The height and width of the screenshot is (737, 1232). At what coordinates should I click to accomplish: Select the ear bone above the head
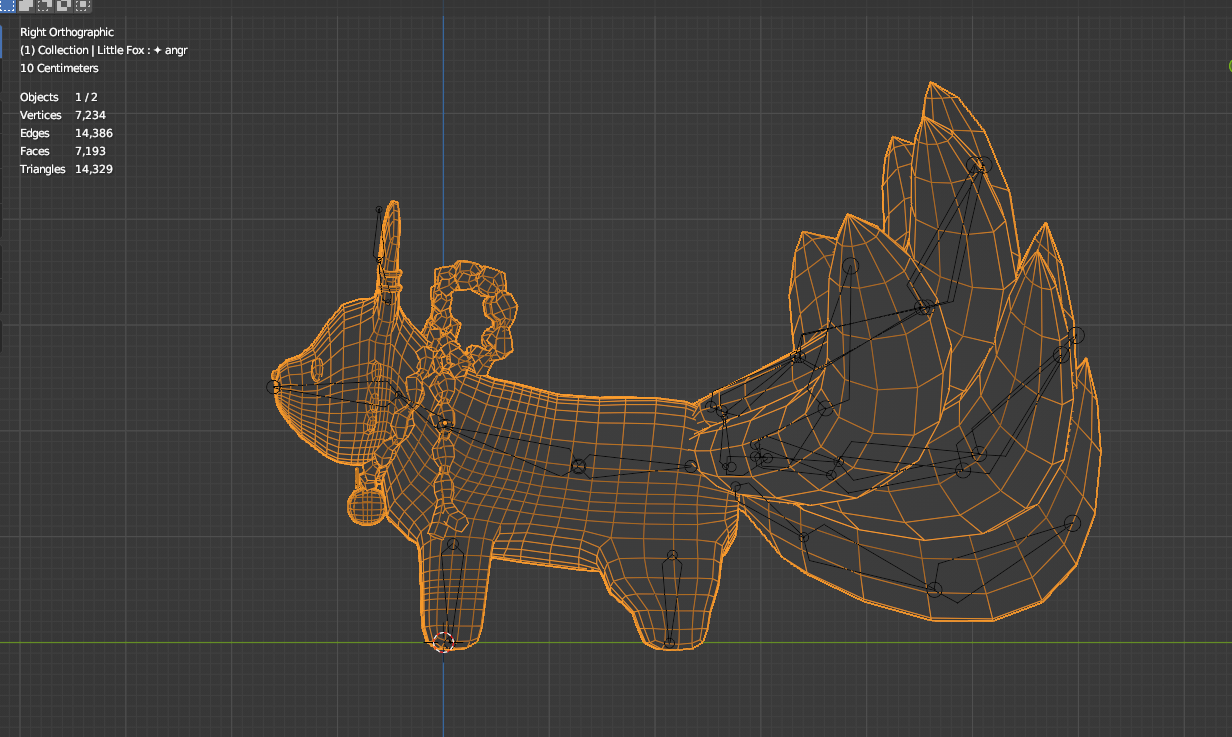tap(379, 235)
